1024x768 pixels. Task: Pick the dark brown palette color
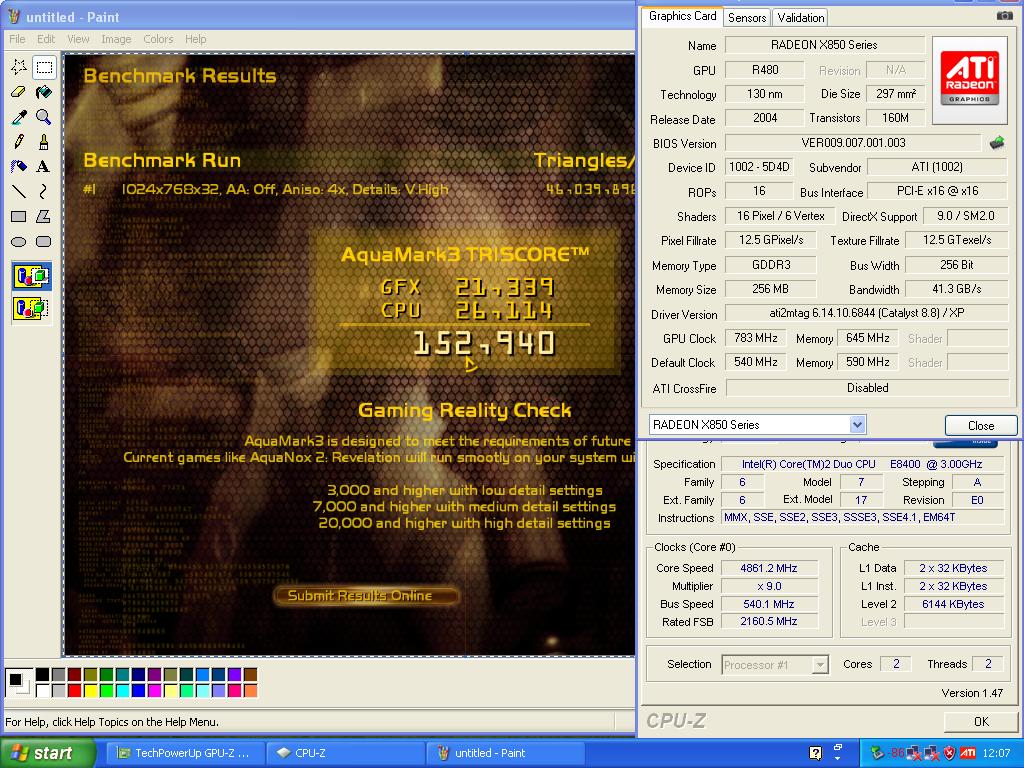coord(250,674)
